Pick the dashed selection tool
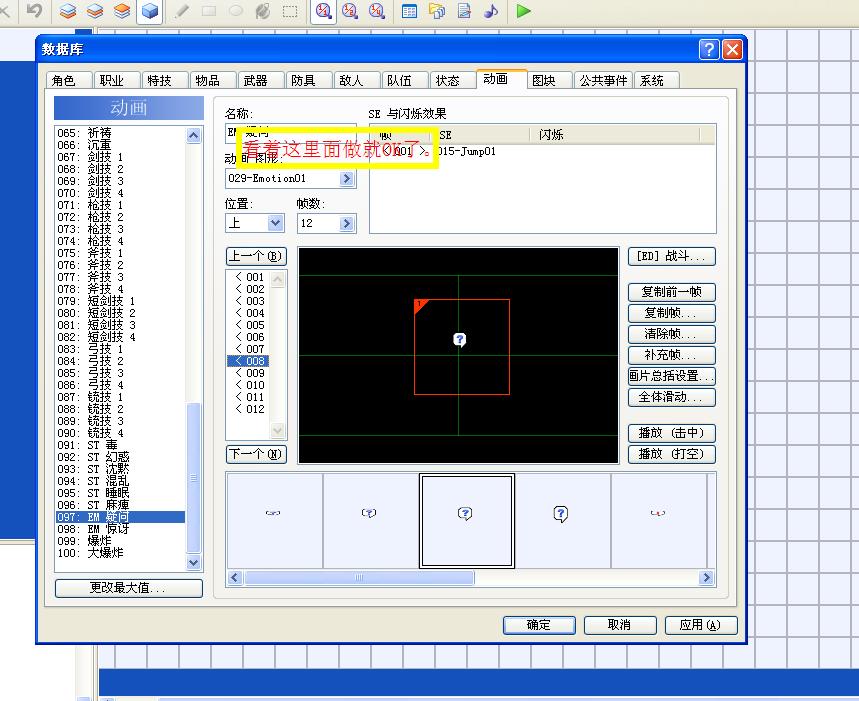Viewport: 859px width, 701px height. 290,11
